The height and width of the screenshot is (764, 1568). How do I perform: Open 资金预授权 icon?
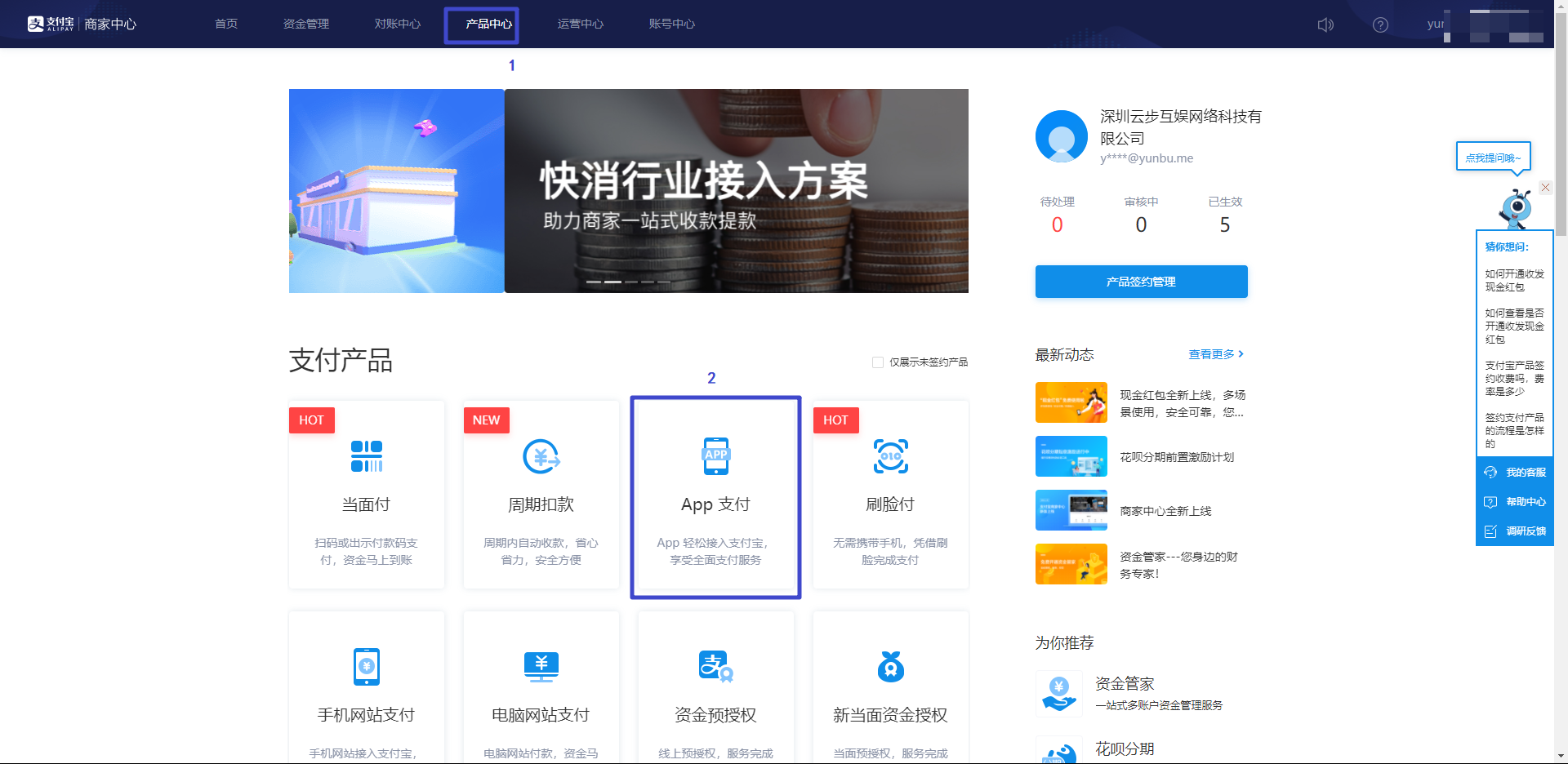click(715, 667)
